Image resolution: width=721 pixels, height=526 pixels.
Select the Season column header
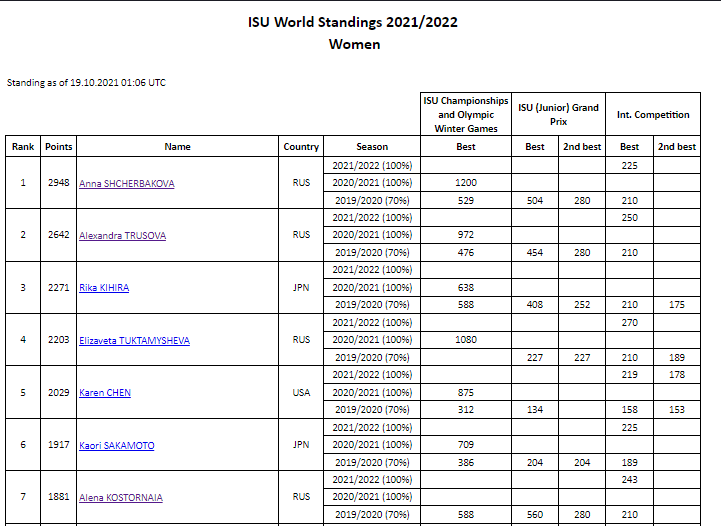pos(372,147)
